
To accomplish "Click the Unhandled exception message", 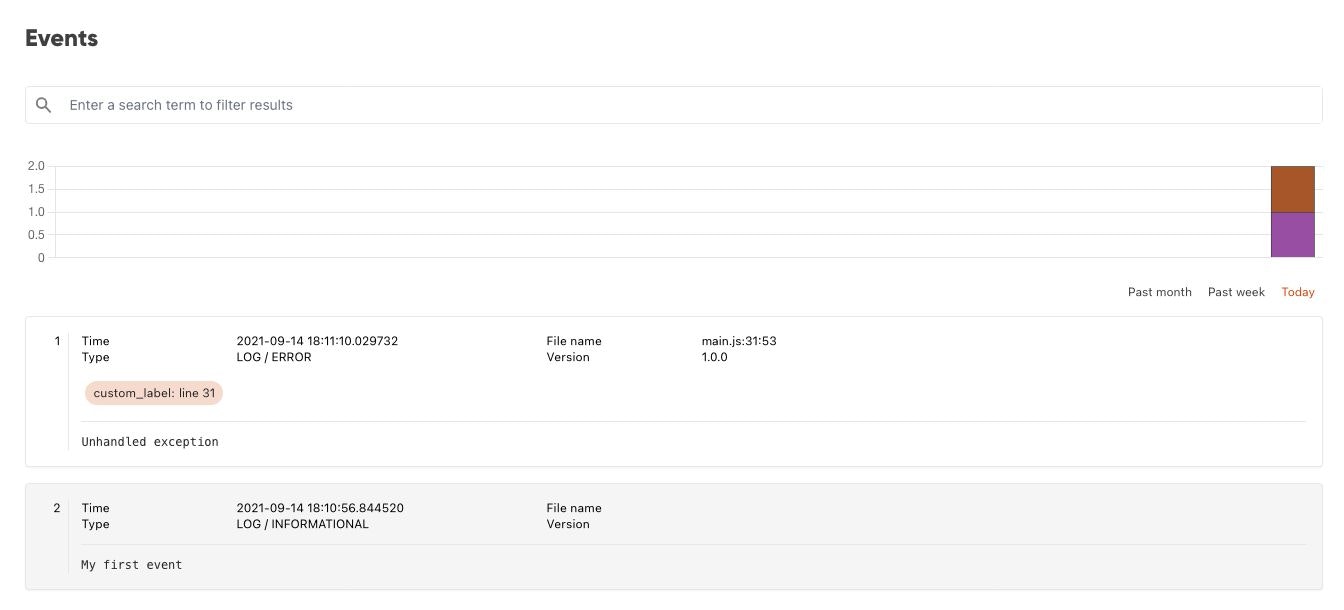I will pos(150,441).
